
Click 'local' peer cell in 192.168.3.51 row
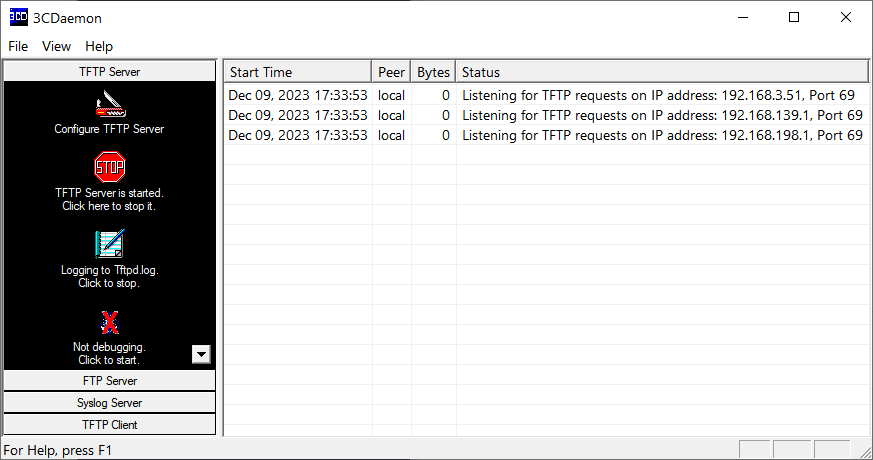tap(391, 95)
